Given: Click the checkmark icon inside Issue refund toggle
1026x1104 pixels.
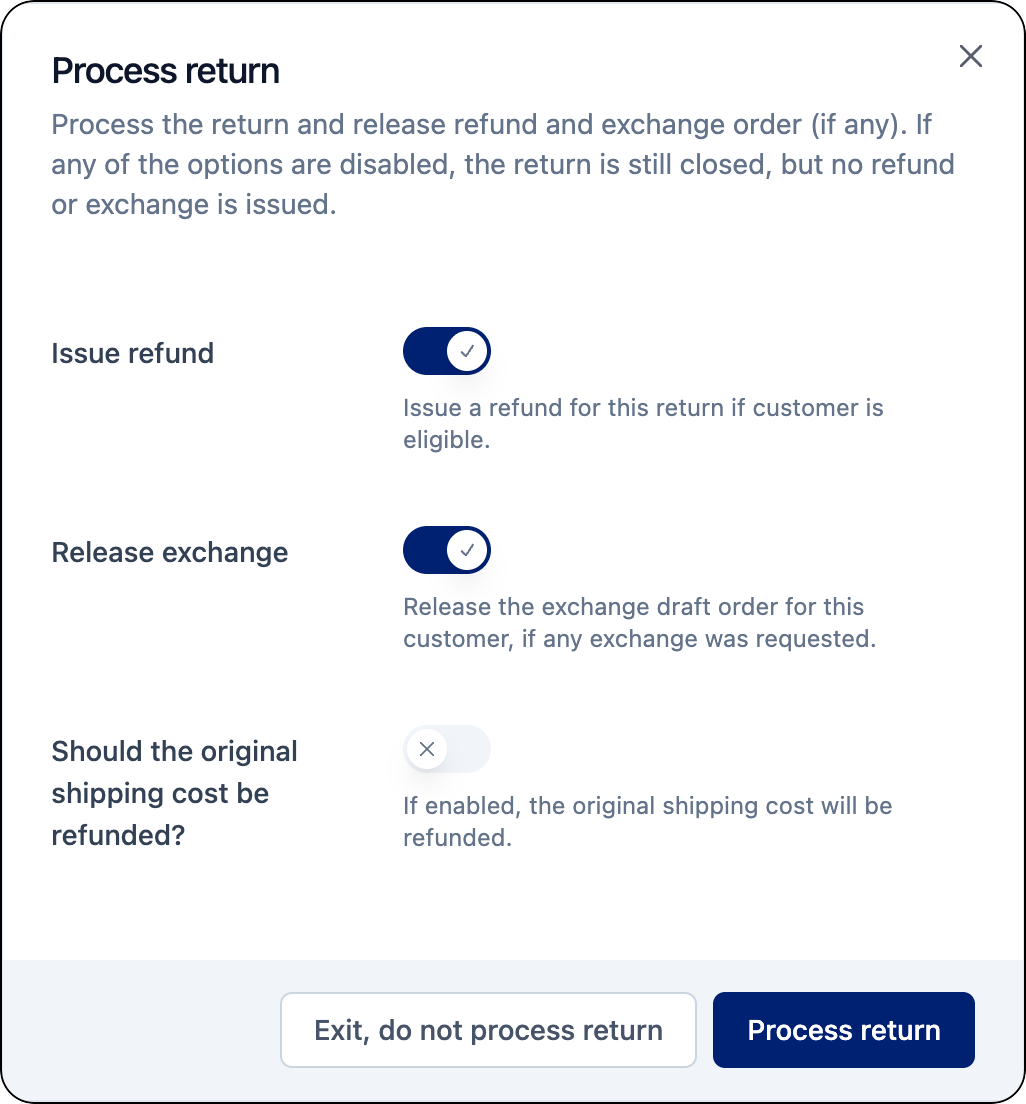Looking at the screenshot, I should [465, 351].
